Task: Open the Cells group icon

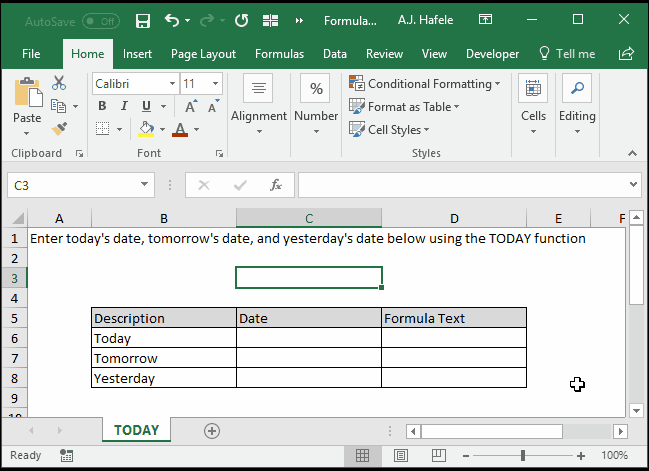Action: click(x=533, y=88)
